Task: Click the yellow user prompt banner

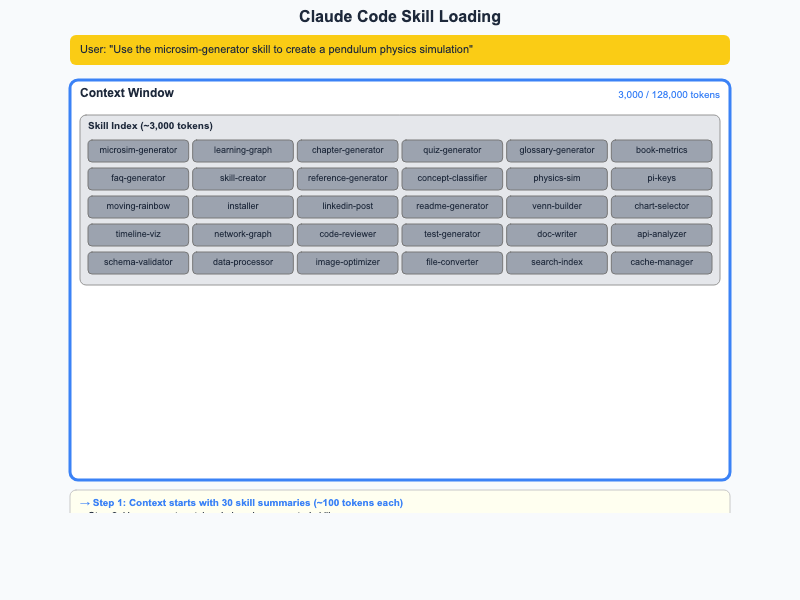Action: tap(400, 49)
